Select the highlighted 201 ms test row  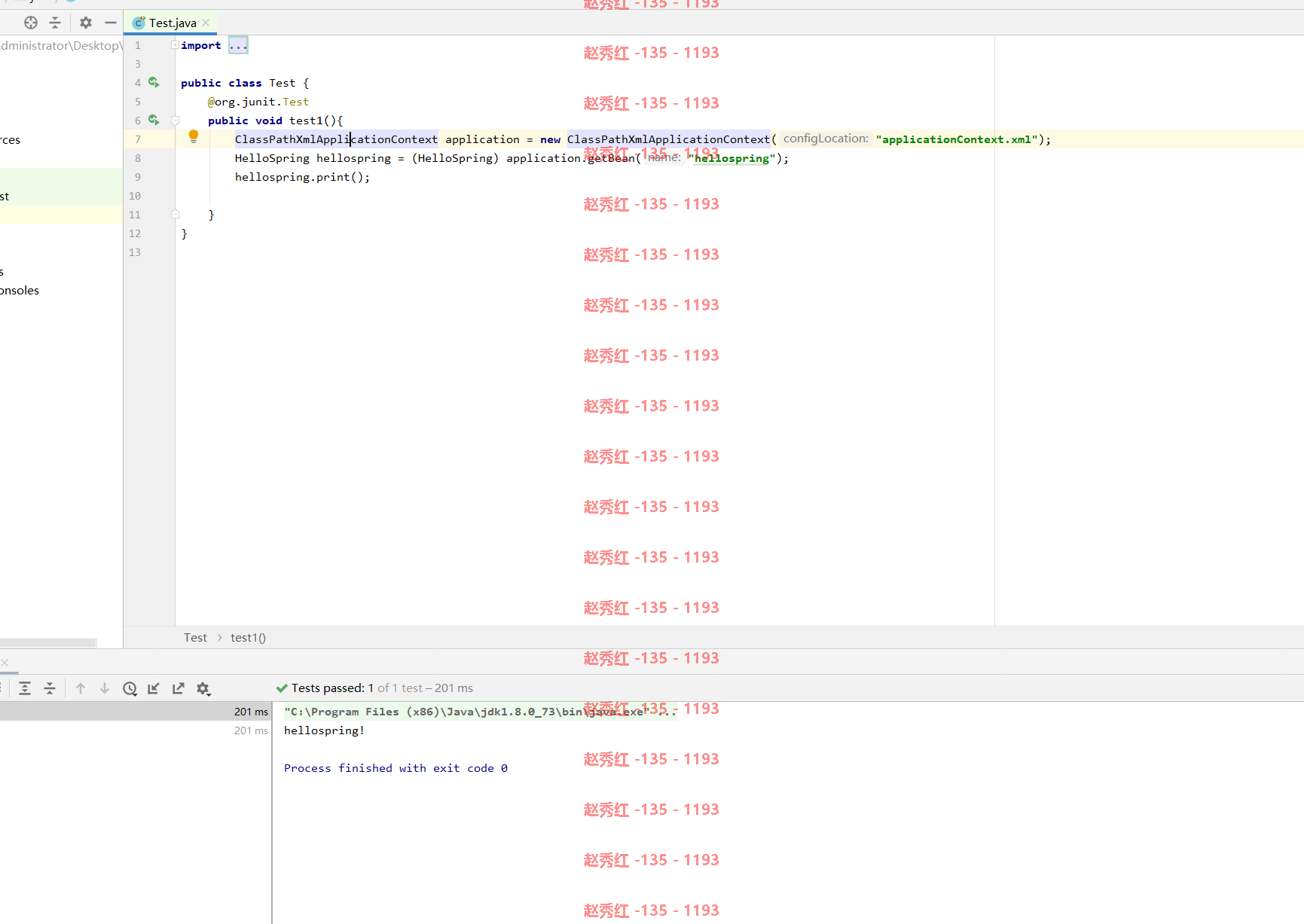136,712
